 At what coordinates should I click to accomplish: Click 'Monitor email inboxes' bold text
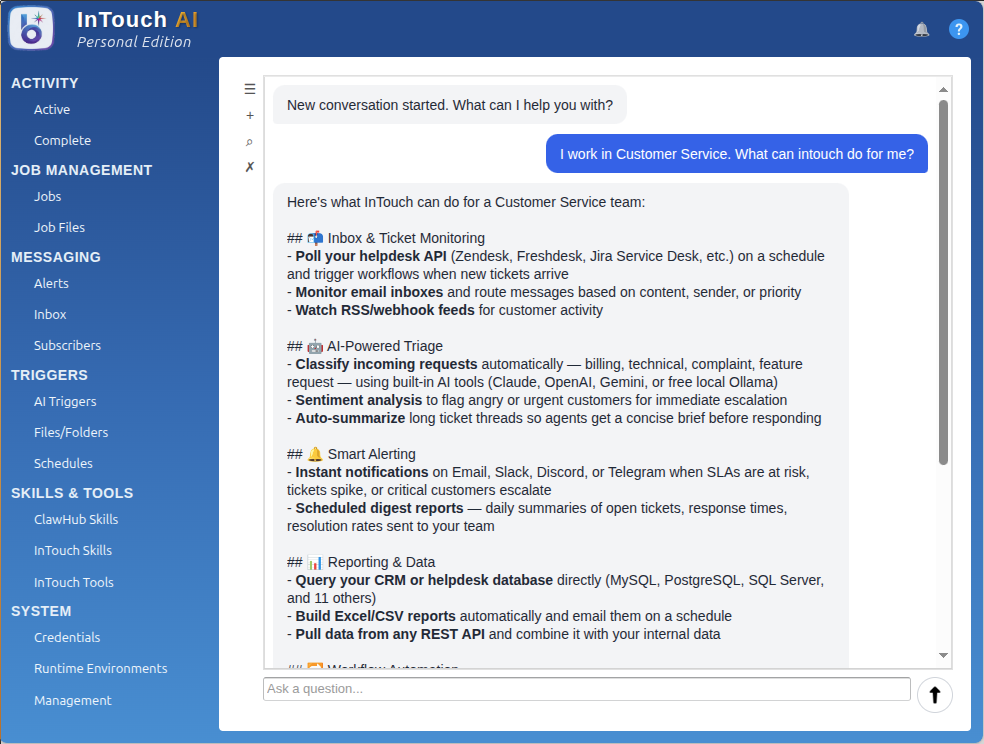369,292
